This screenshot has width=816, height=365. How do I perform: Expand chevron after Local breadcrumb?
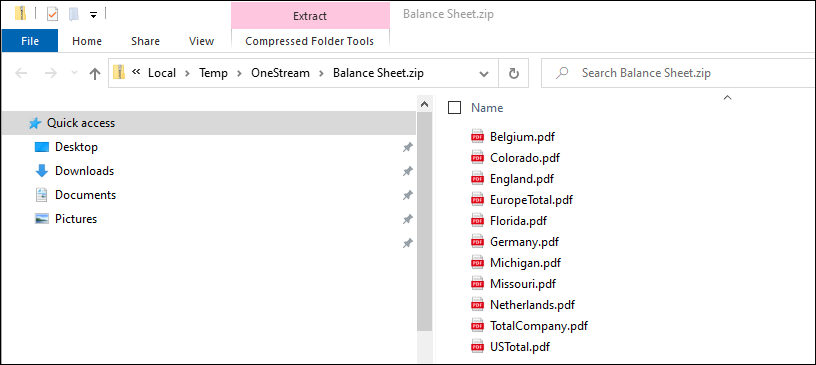tap(188, 73)
